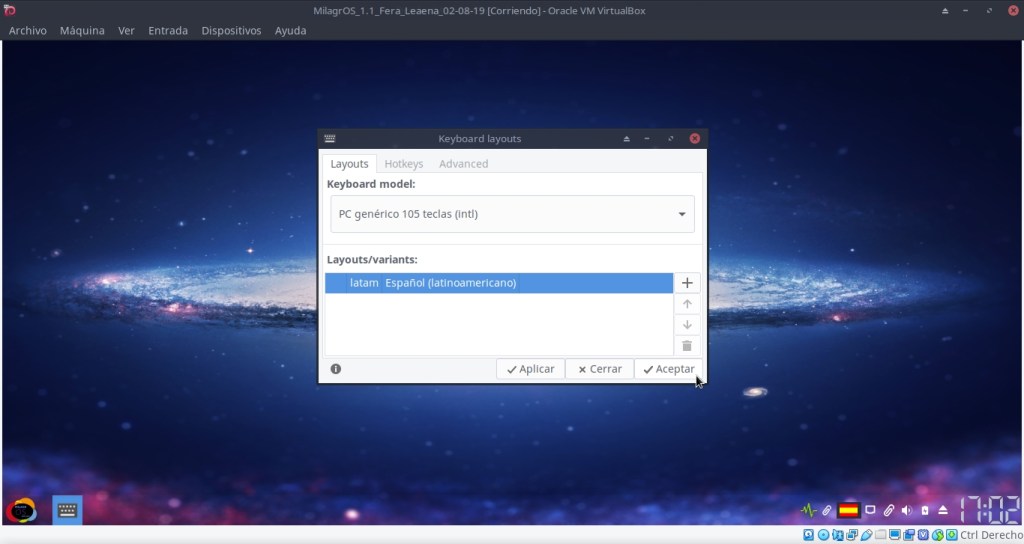Click the green system monitor tray icon
1024x544 pixels.
(x=808, y=510)
